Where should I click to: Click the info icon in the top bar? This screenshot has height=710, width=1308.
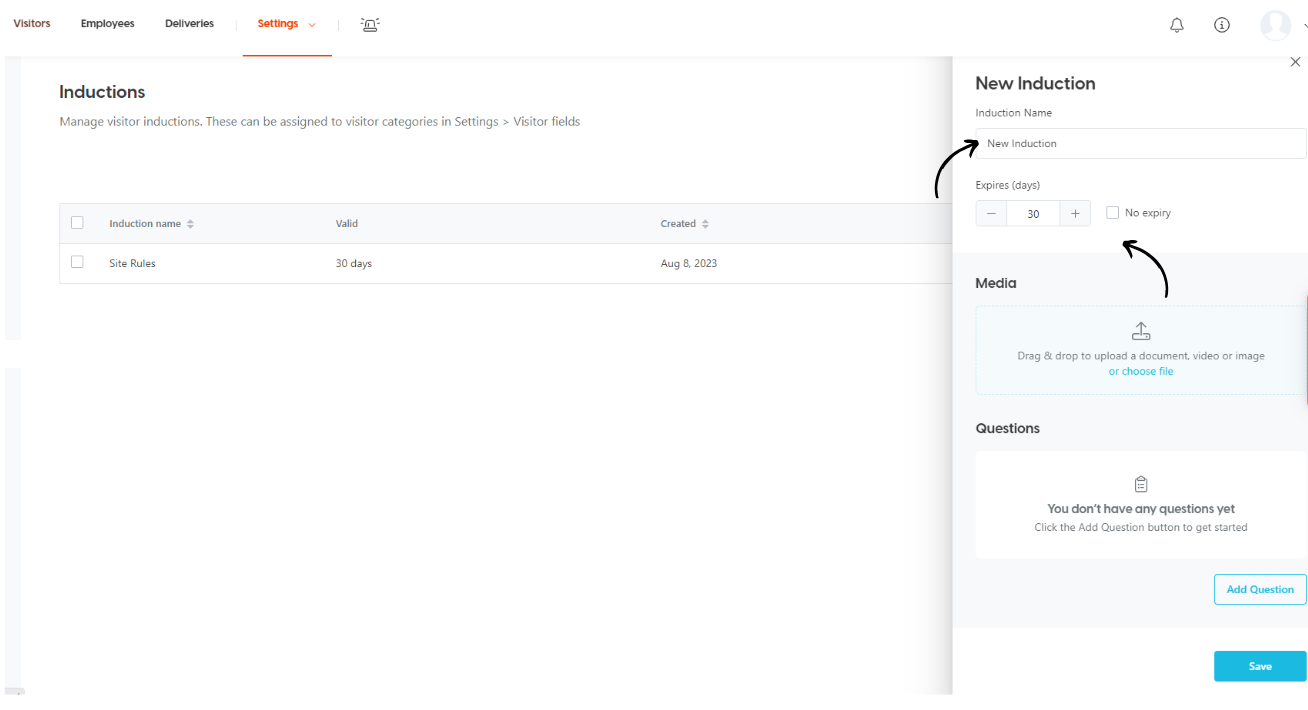coord(1222,24)
